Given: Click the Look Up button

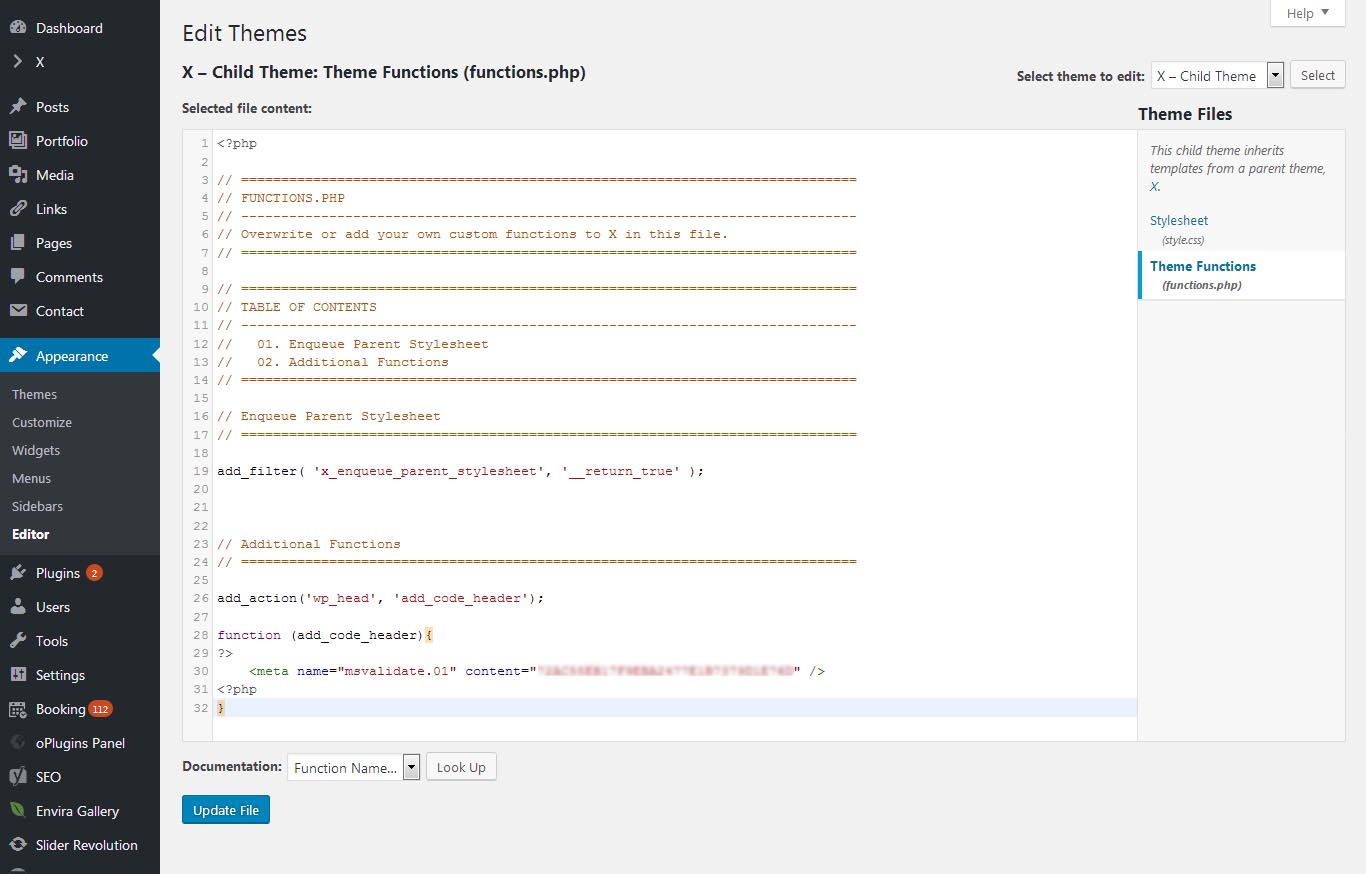Looking at the screenshot, I should 461,768.
